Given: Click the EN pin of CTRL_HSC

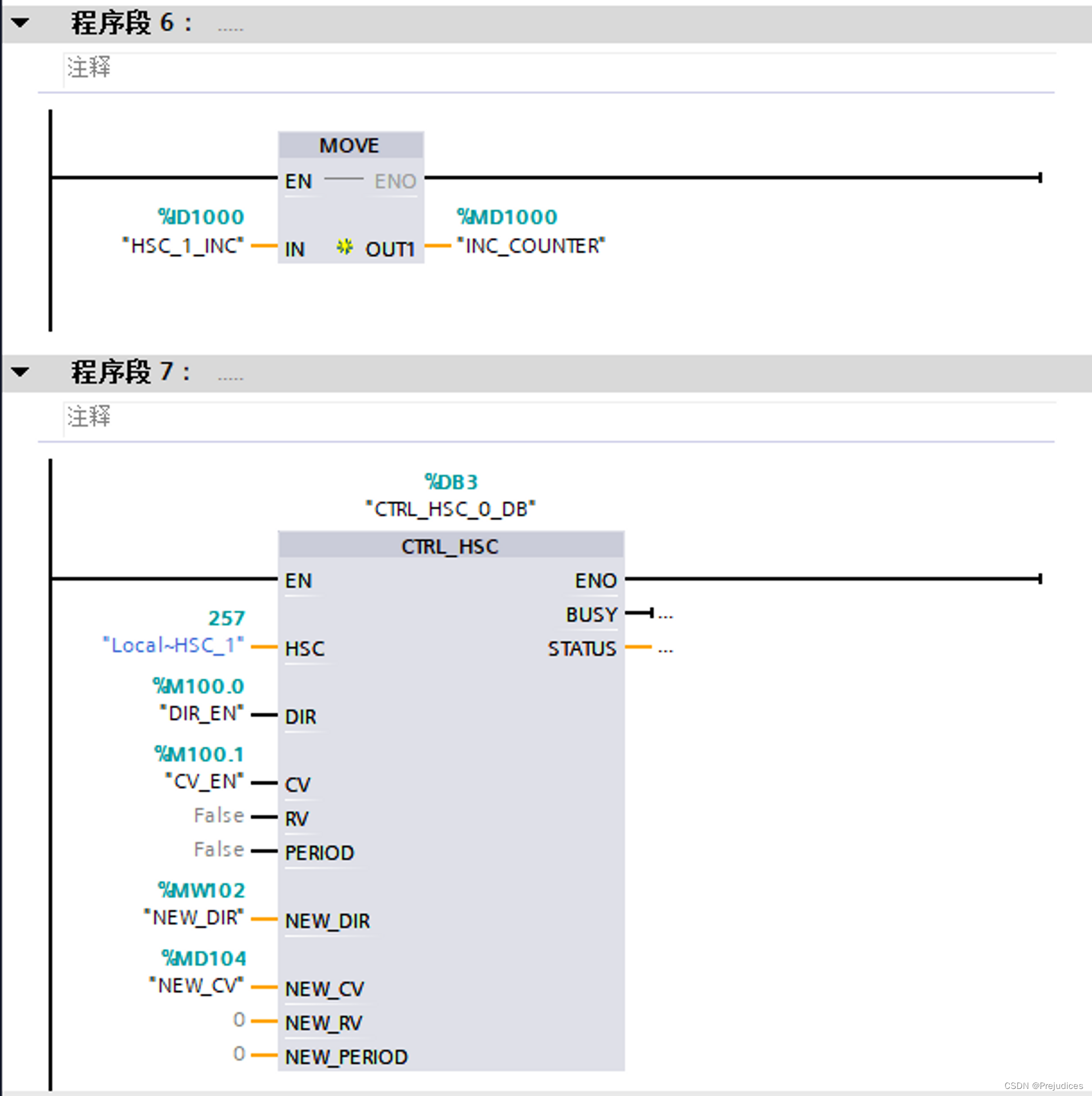Looking at the screenshot, I should pyautogui.click(x=298, y=581).
